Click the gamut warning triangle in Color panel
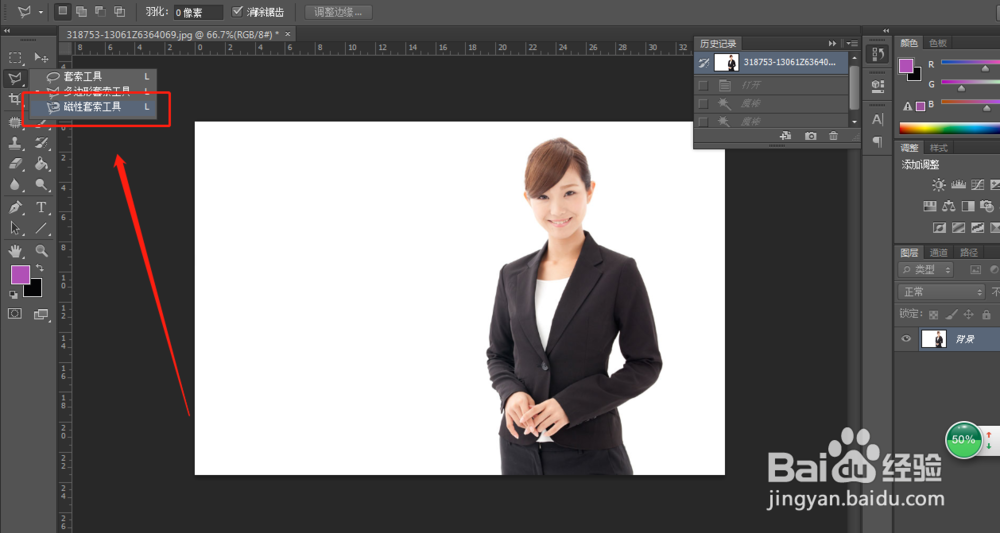 (x=908, y=106)
